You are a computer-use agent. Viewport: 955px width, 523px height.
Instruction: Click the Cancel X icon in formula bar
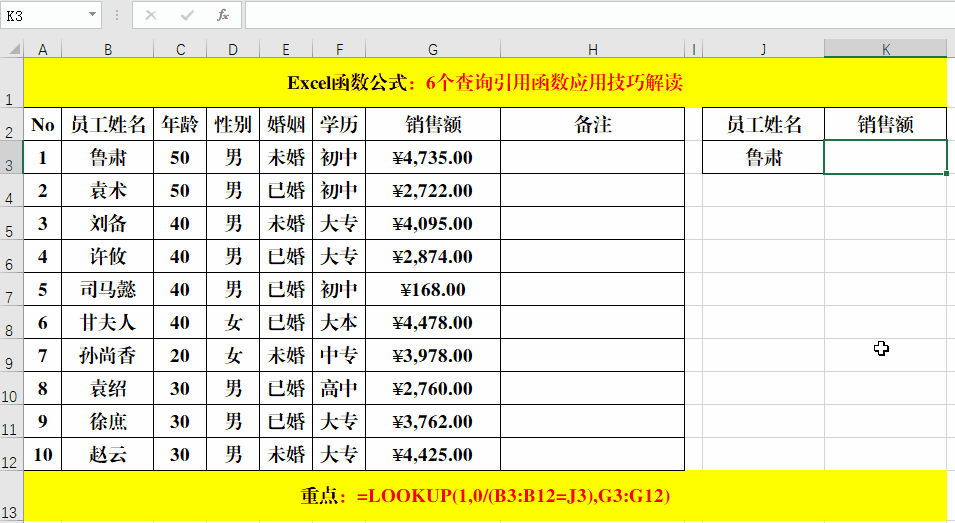pos(151,15)
